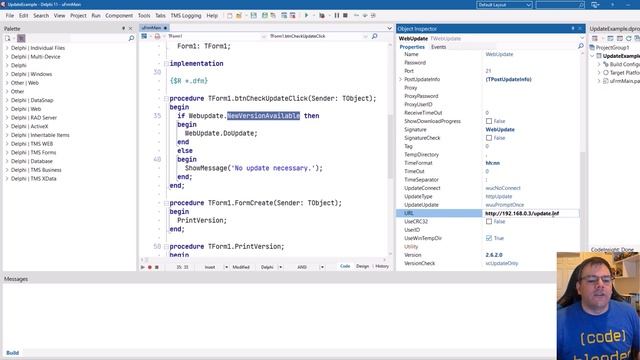Click the editor method search magnifier icon
The height and width of the screenshot is (360, 640).
375,36
